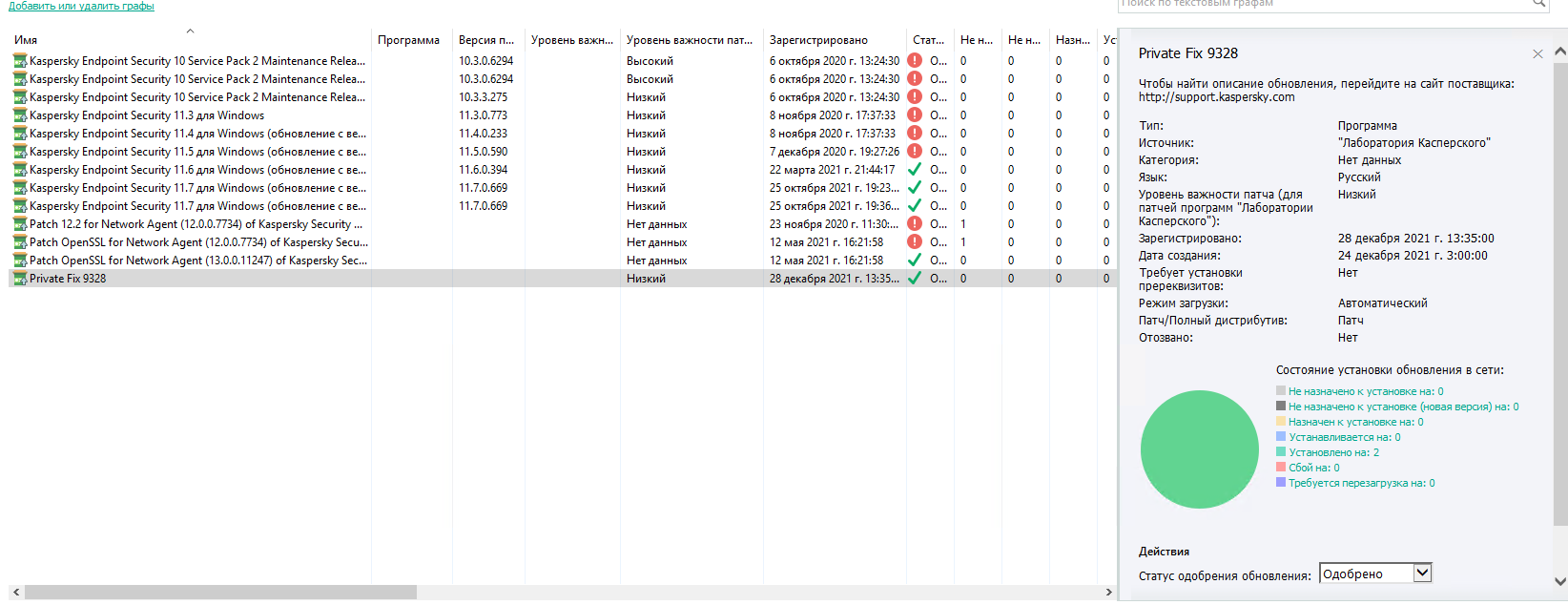The image size is (1568, 605).
Task: Click the Kaspersky Endpoint Security 11.5 row icon
Action: click(x=20, y=152)
